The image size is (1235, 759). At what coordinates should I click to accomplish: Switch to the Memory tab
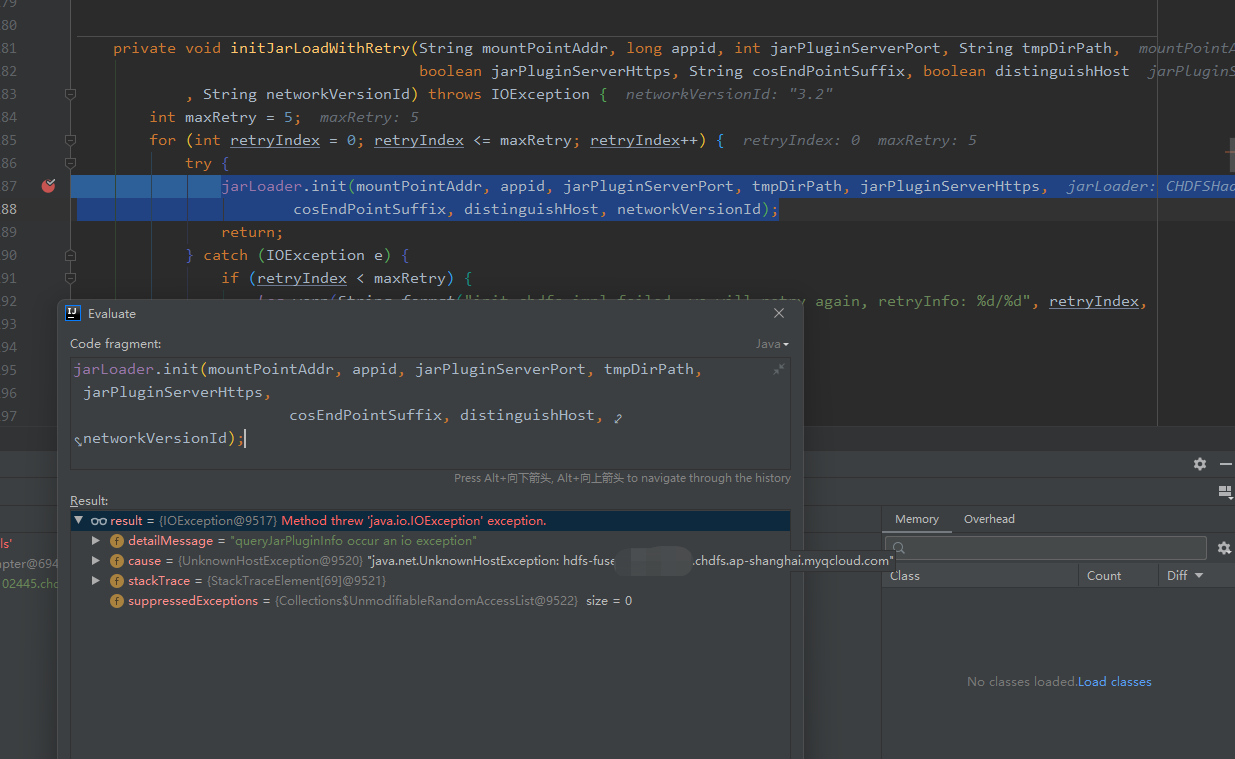pyautogui.click(x=917, y=519)
